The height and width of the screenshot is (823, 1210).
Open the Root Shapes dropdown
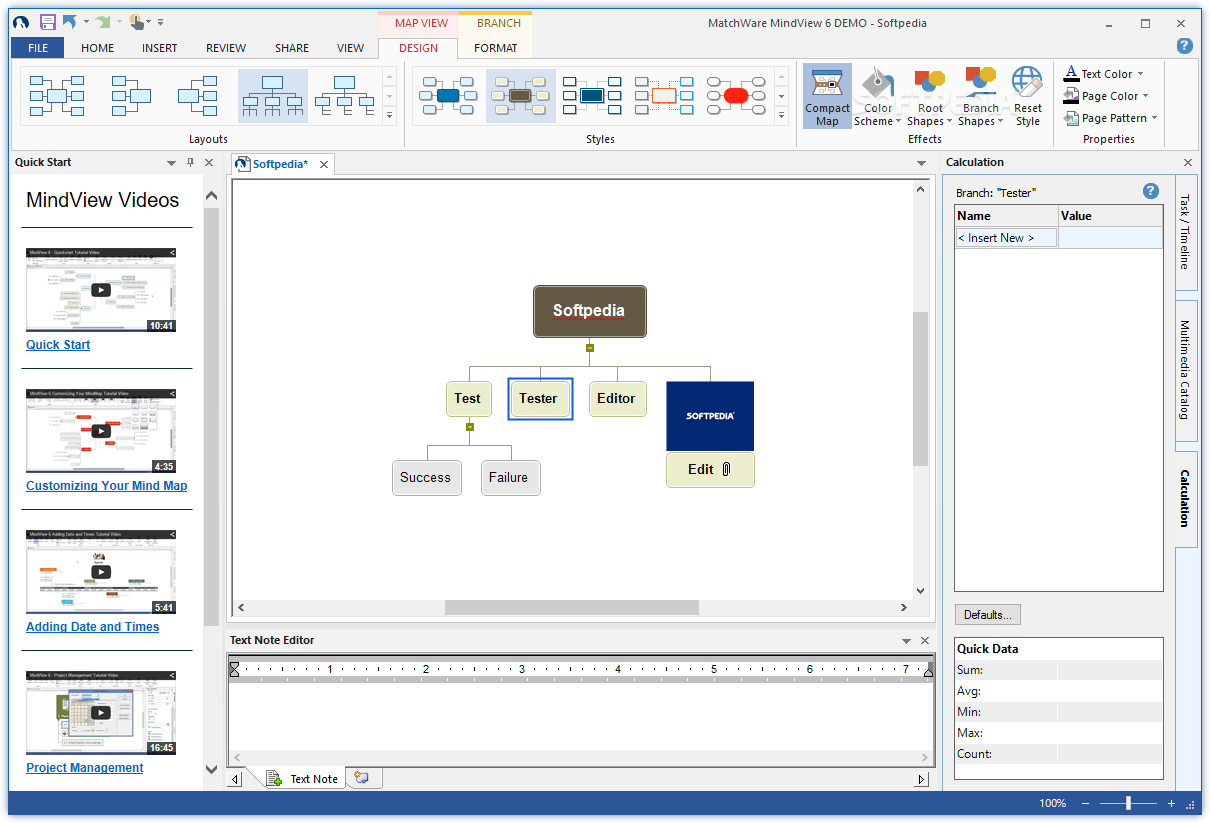[x=930, y=97]
